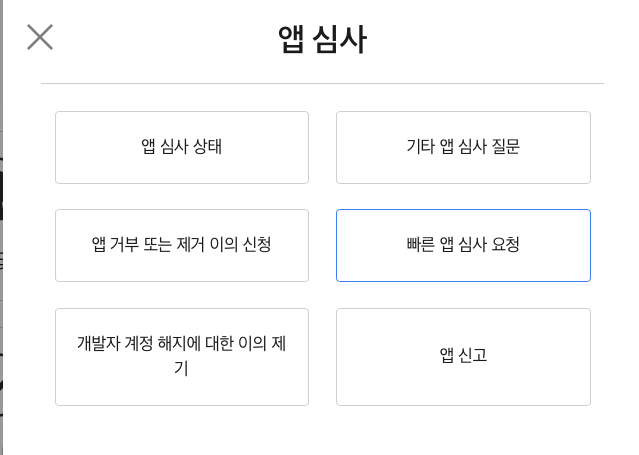The image size is (639, 455).
Task: Choose 개발자 계정 해지에 대한 이의 제기
Action: click(x=182, y=357)
